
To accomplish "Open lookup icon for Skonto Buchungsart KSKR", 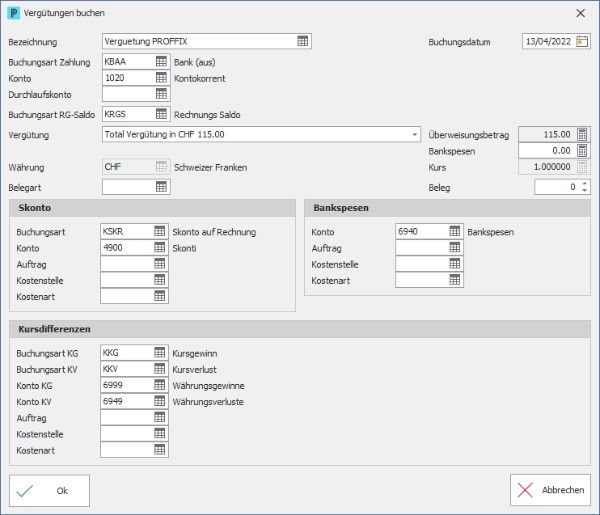I will tap(160, 231).
